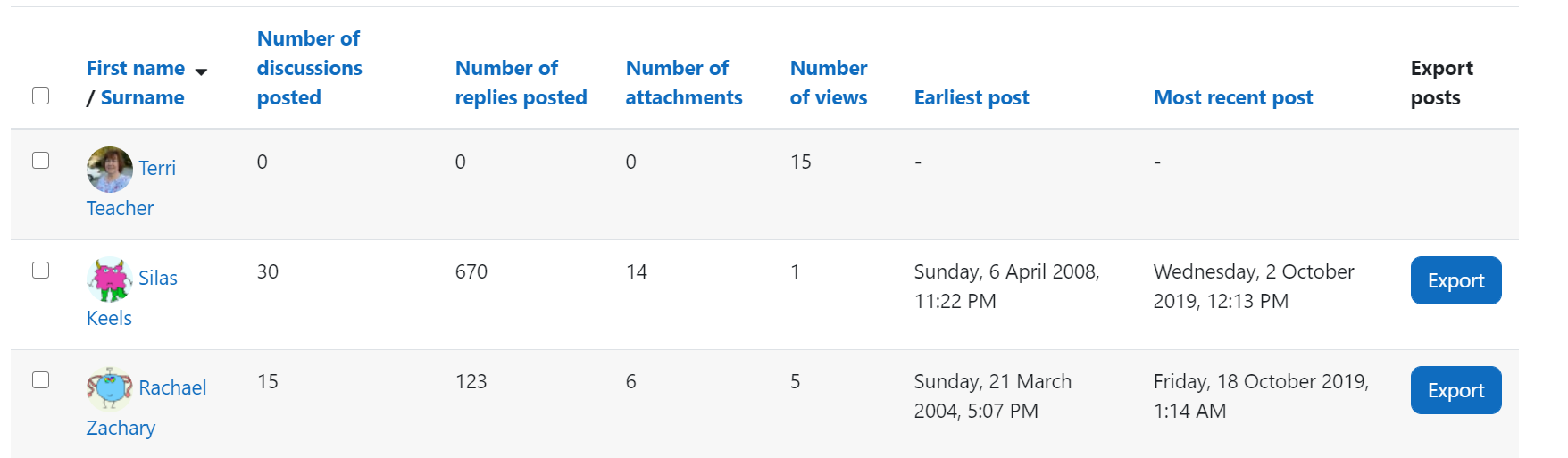Sort by Earliest post date
This screenshot has height=458, width=1568.
click(x=972, y=97)
